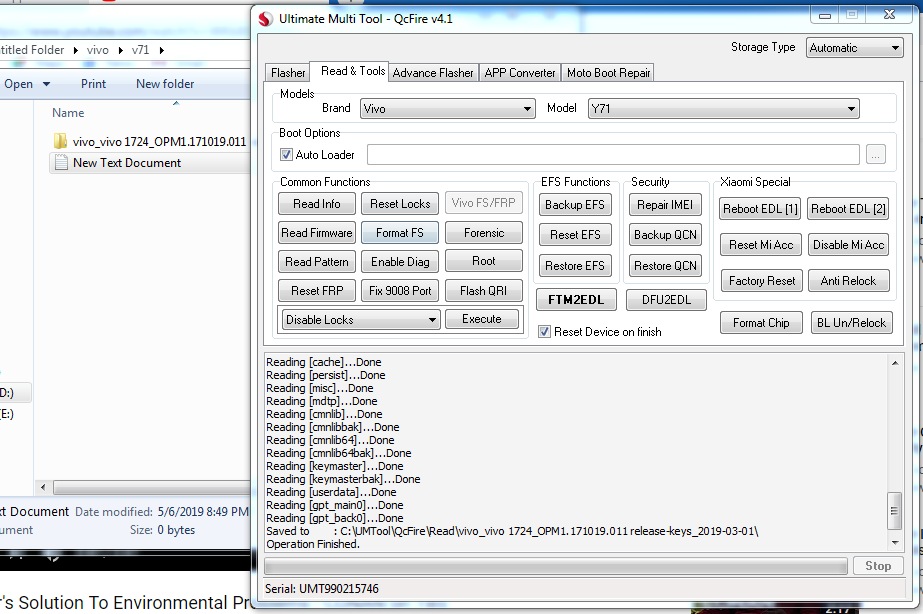The width and height of the screenshot is (923, 614).
Task: Click the Flash QRI button
Action: point(484,290)
